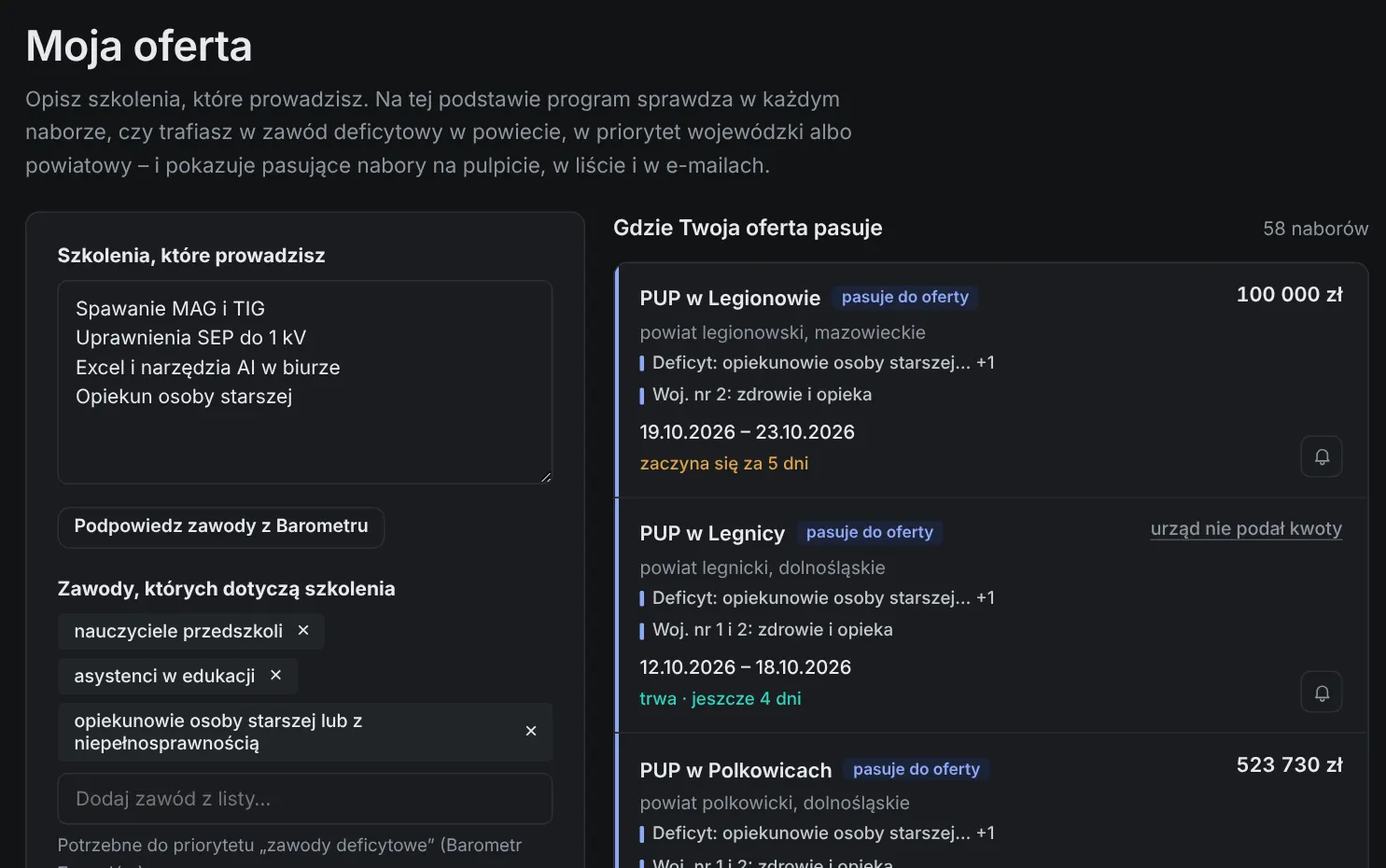Select pasuje do oferty badge for Polkowice
The height and width of the screenshot is (868, 1386).
click(x=917, y=770)
